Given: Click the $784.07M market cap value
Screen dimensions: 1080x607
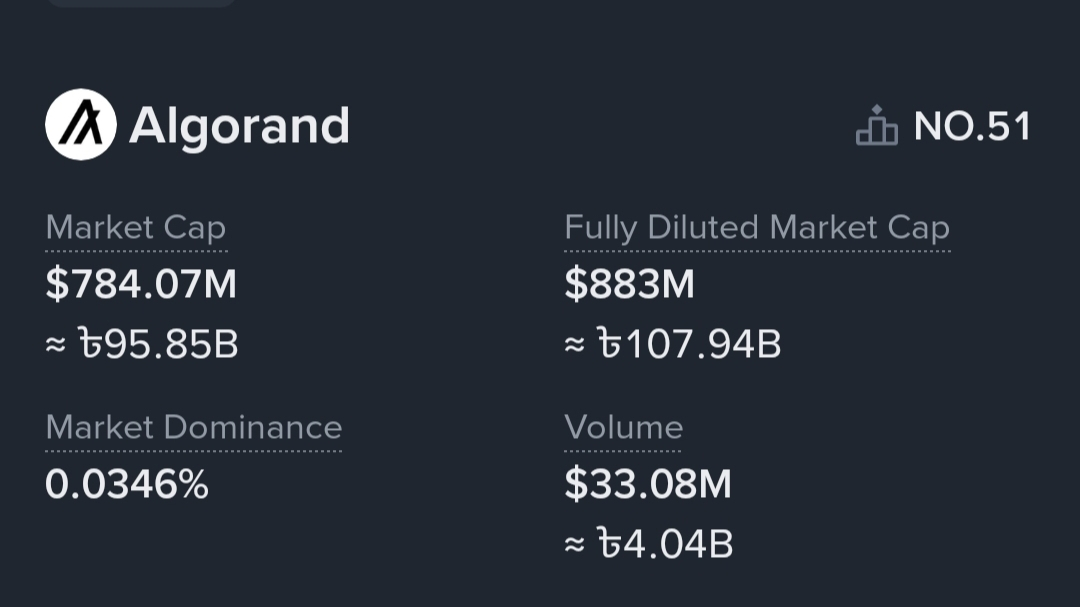Looking at the screenshot, I should click(x=141, y=285).
